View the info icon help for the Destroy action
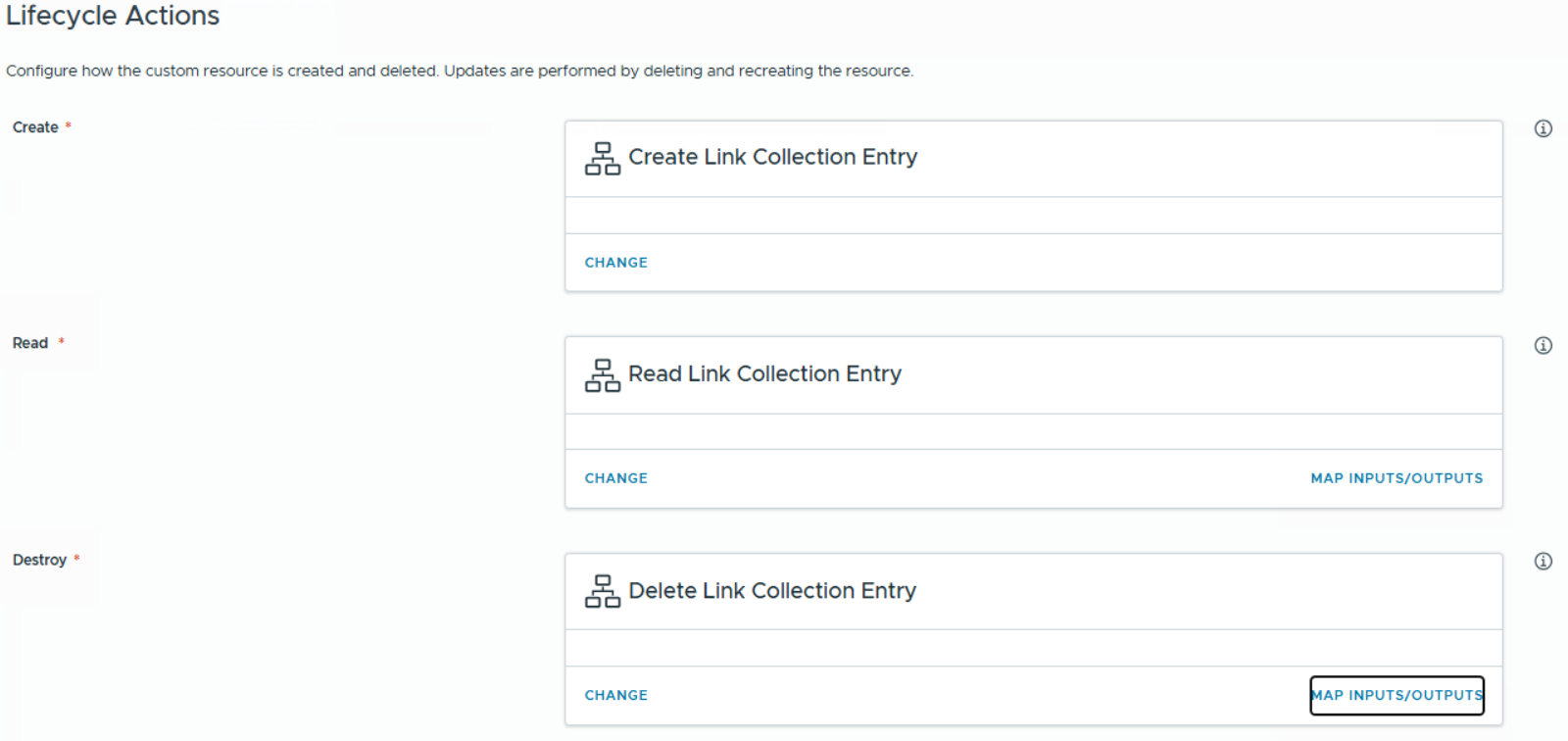 [1543, 561]
